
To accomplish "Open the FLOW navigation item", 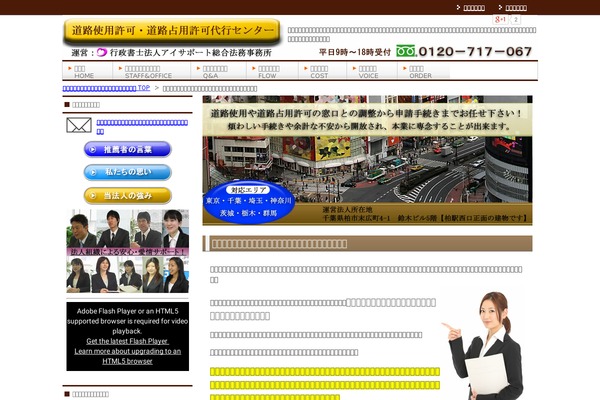I will coord(272,72).
